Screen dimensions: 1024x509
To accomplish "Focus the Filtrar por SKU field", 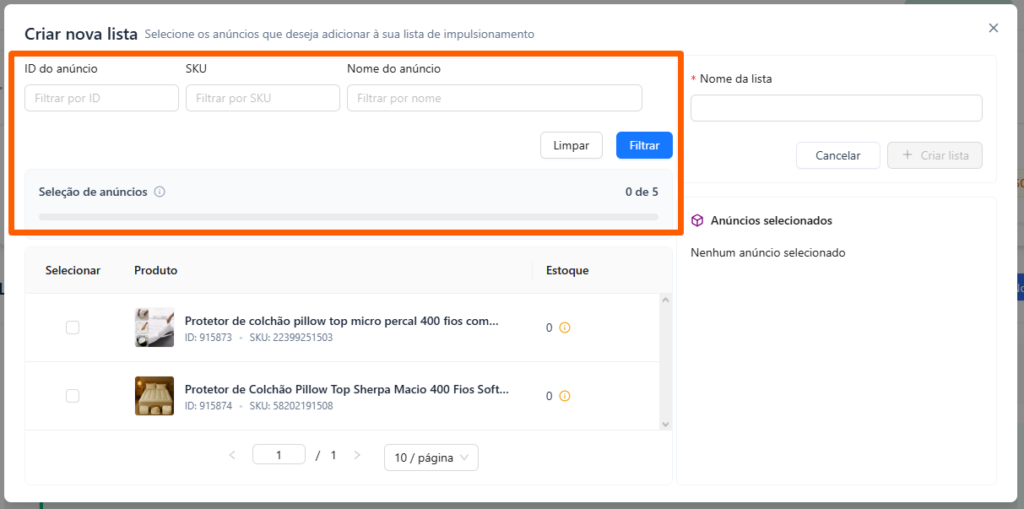I will [262, 98].
